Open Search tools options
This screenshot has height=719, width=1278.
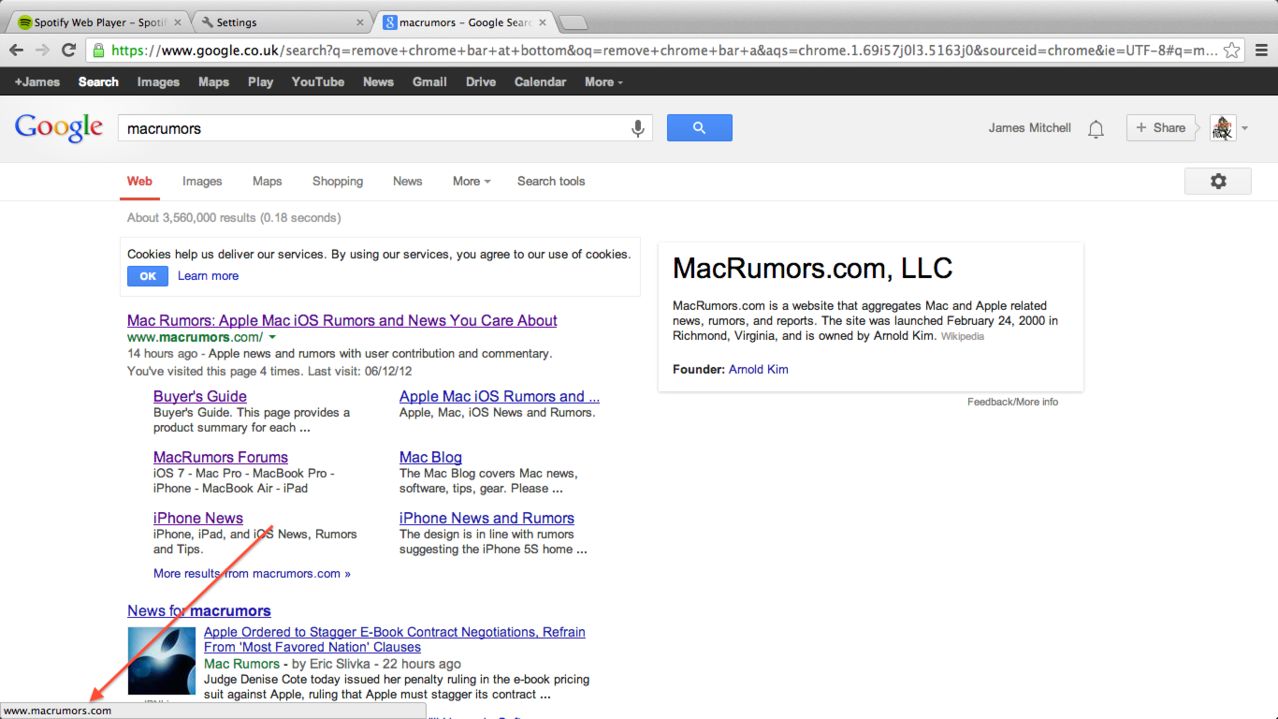551,181
